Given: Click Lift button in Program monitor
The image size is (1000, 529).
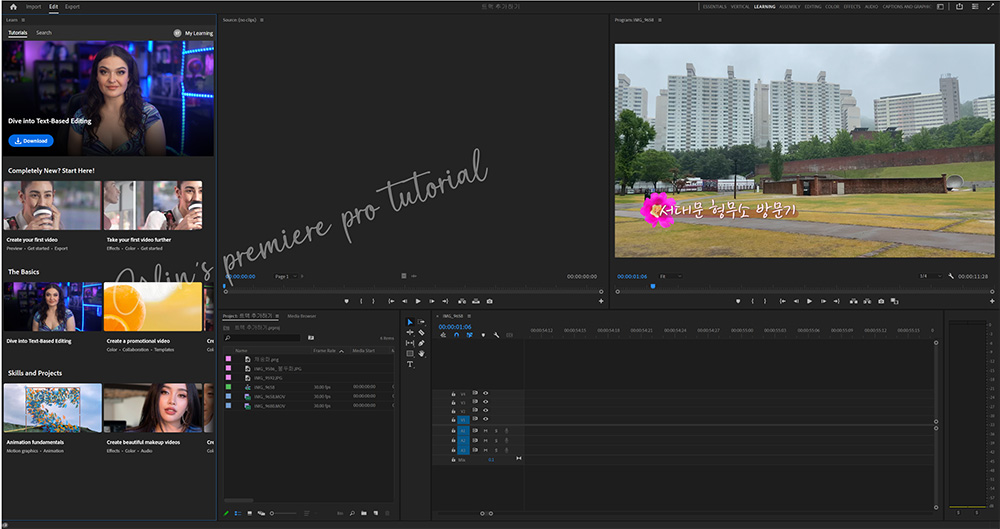Looking at the screenshot, I should 853,301.
